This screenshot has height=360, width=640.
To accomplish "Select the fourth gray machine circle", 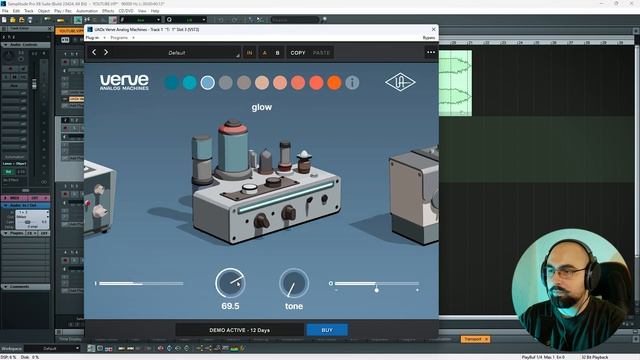I will click(x=226, y=82).
